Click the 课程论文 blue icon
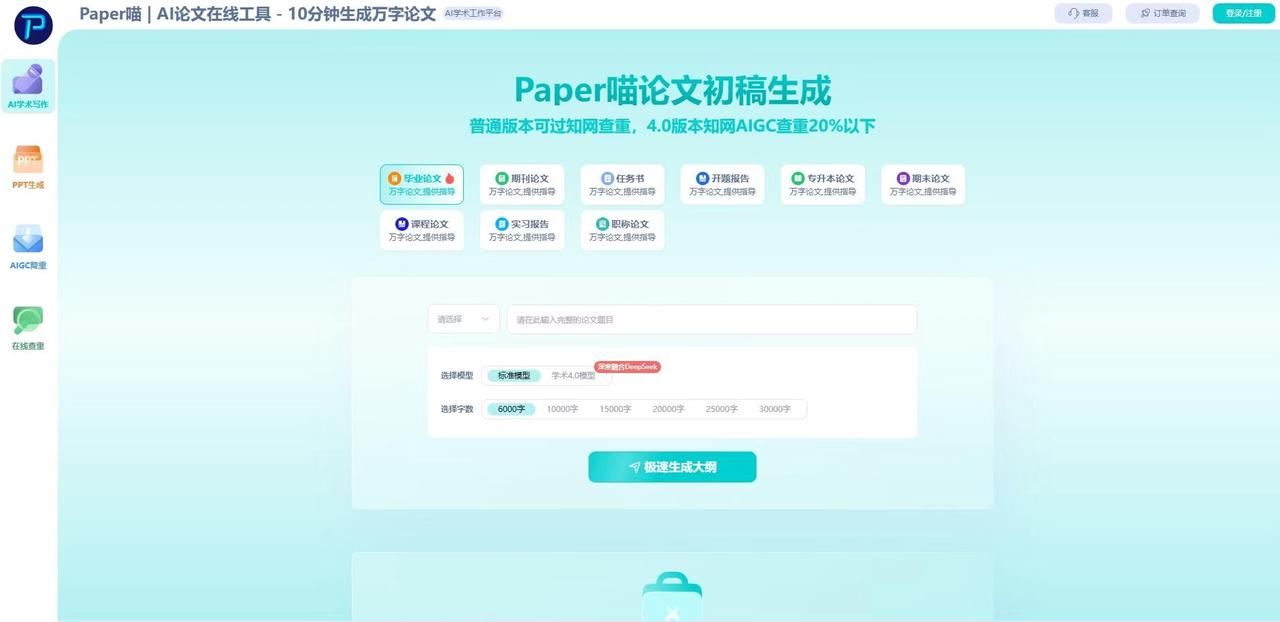Viewport: 1280px width, 622px height. [402, 224]
